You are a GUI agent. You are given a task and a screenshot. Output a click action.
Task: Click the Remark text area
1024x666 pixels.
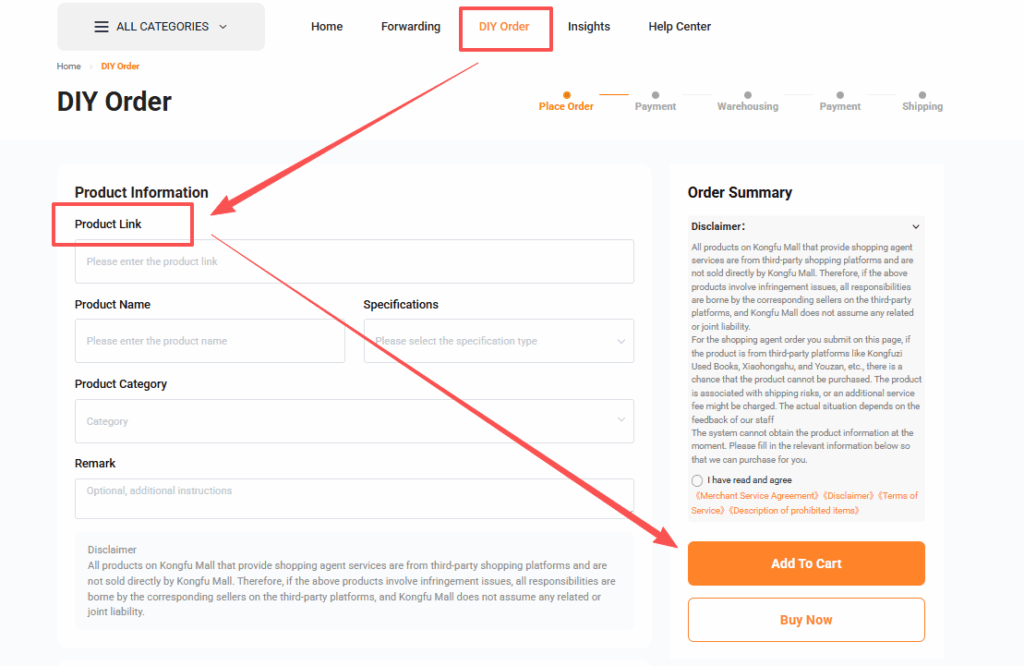pos(354,498)
